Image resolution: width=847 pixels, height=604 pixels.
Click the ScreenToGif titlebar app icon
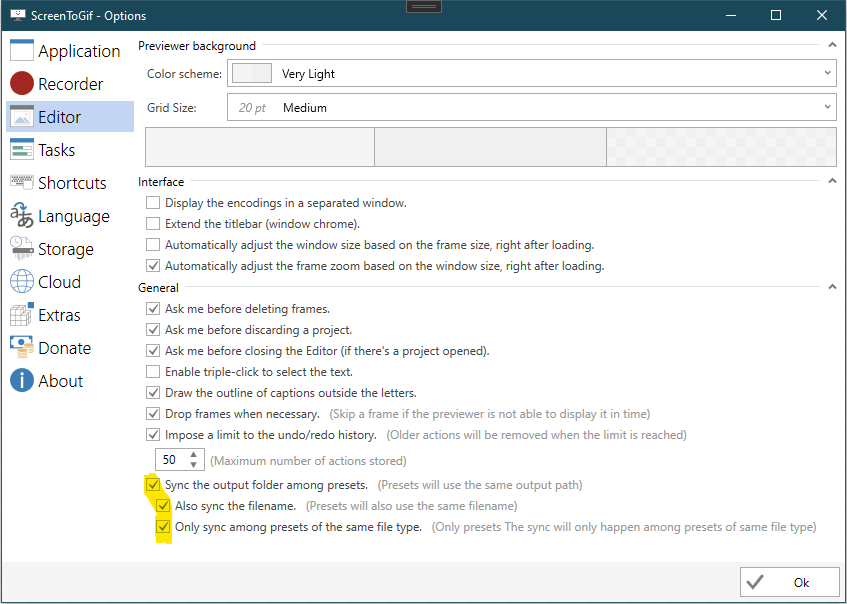click(17, 15)
